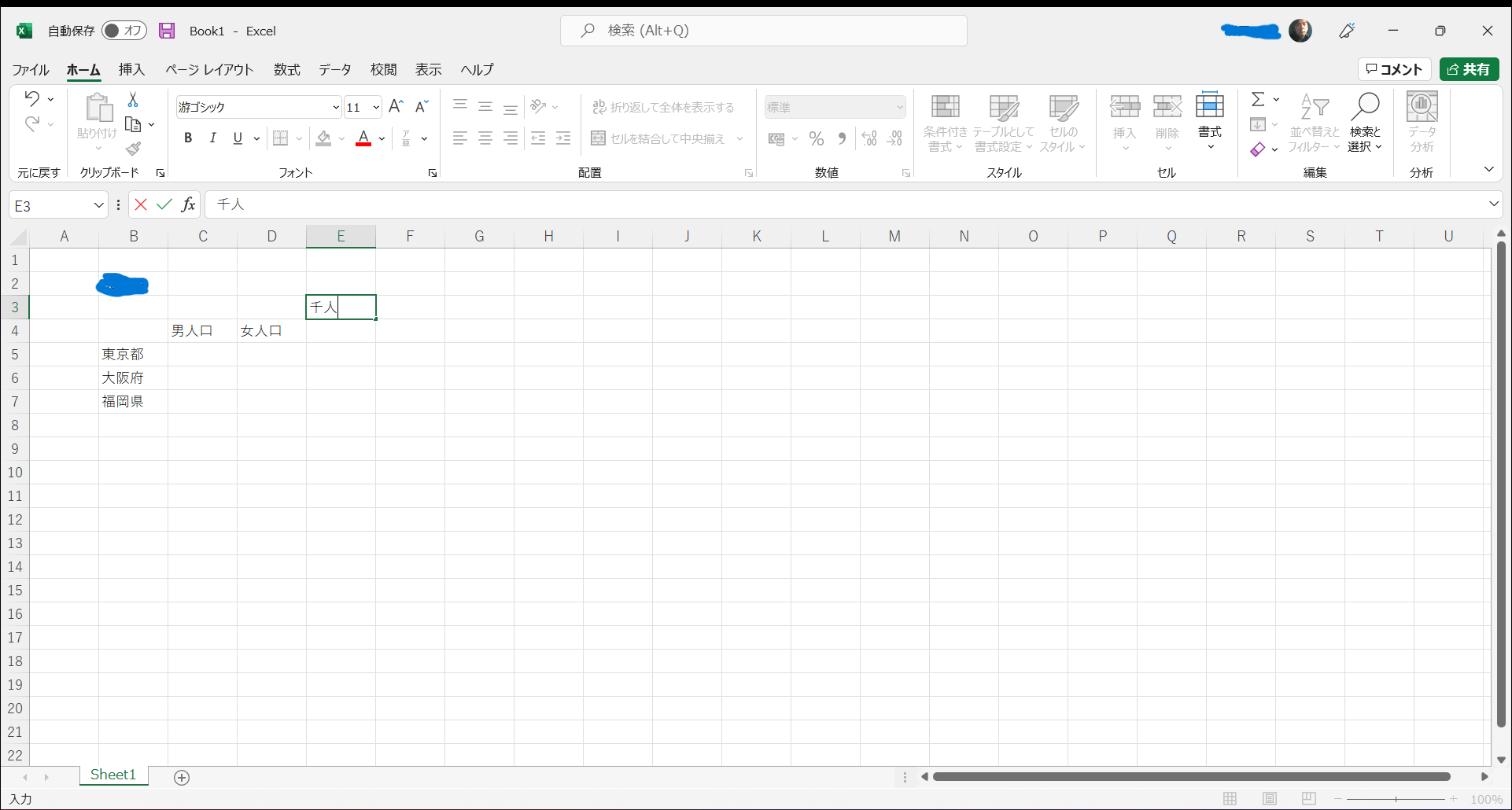Viewport: 1512px width, 810px height.
Task: Expand the font size dropdown
Action: pos(376,107)
